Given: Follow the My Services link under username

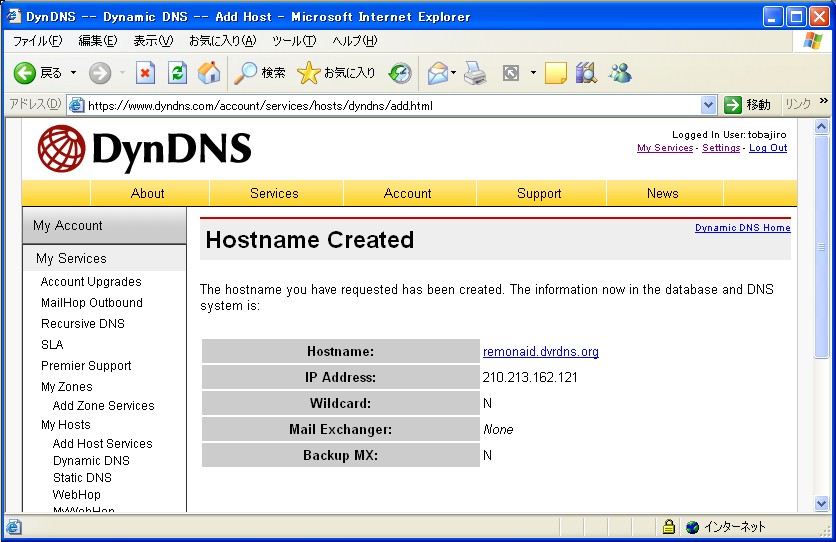Looking at the screenshot, I should pyautogui.click(x=665, y=148).
